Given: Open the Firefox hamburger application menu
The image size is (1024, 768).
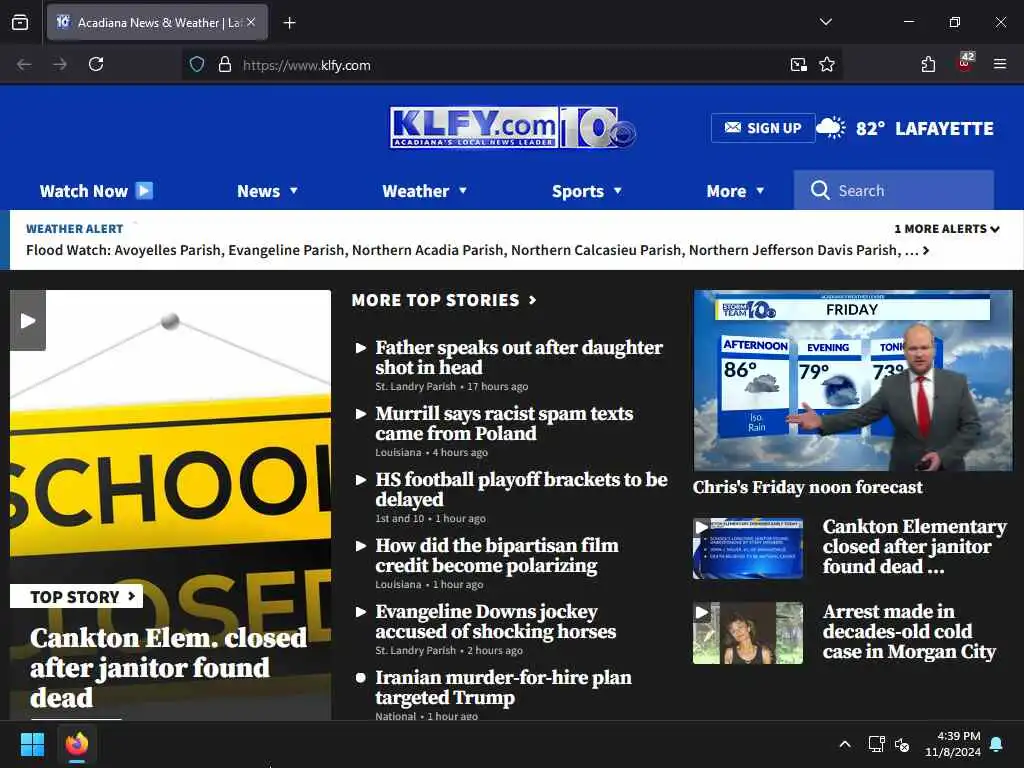Looking at the screenshot, I should point(1000,64).
